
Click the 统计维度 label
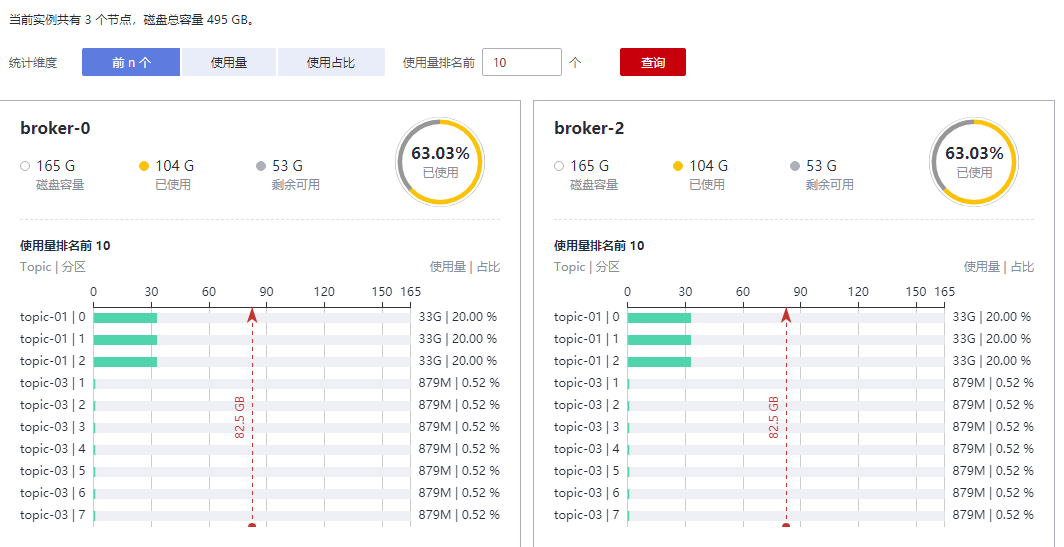33,62
